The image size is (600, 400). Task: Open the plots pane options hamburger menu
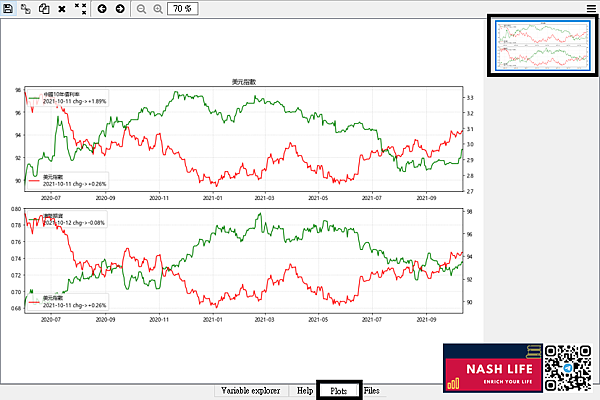click(x=591, y=8)
